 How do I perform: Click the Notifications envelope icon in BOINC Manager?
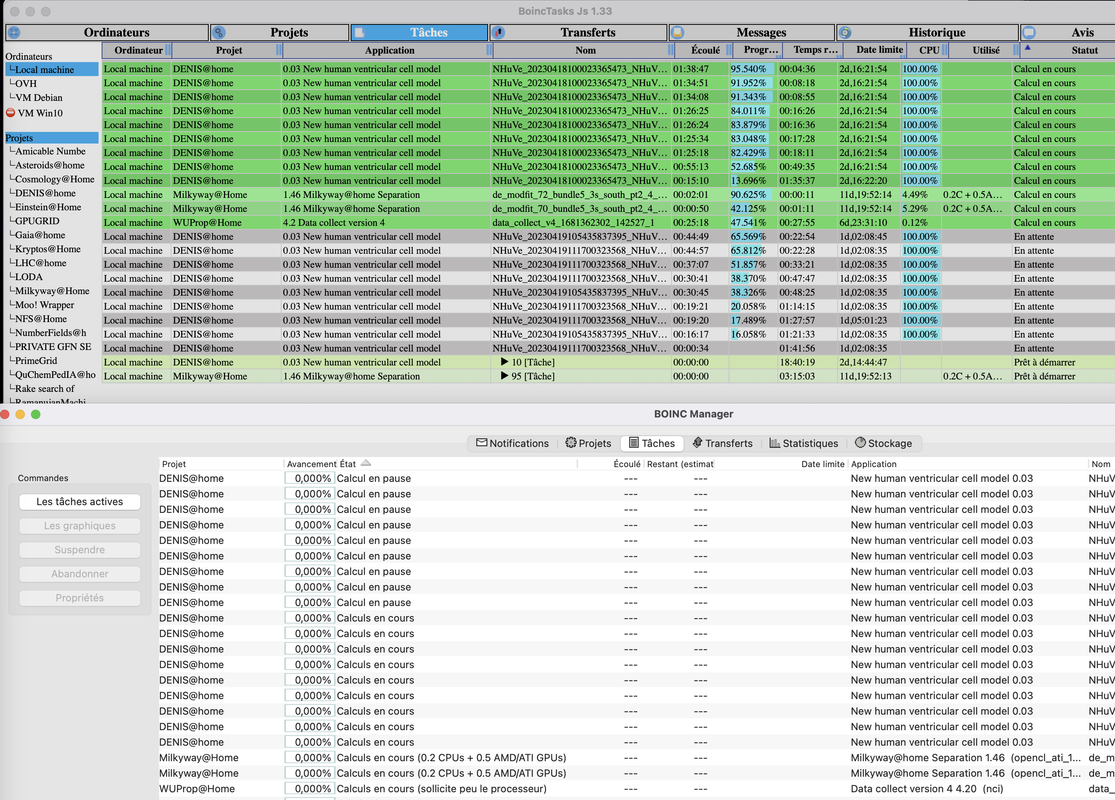(x=481, y=442)
